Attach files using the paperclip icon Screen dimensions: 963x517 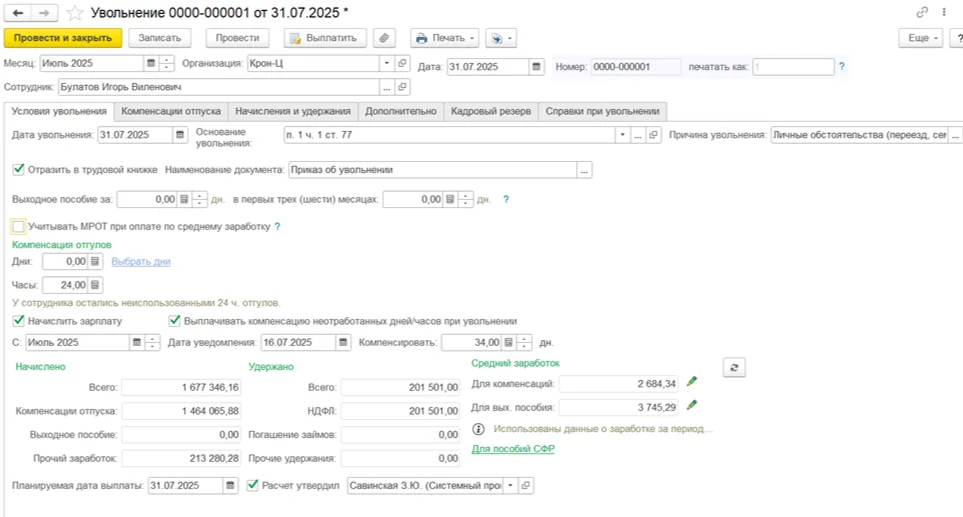(x=384, y=38)
